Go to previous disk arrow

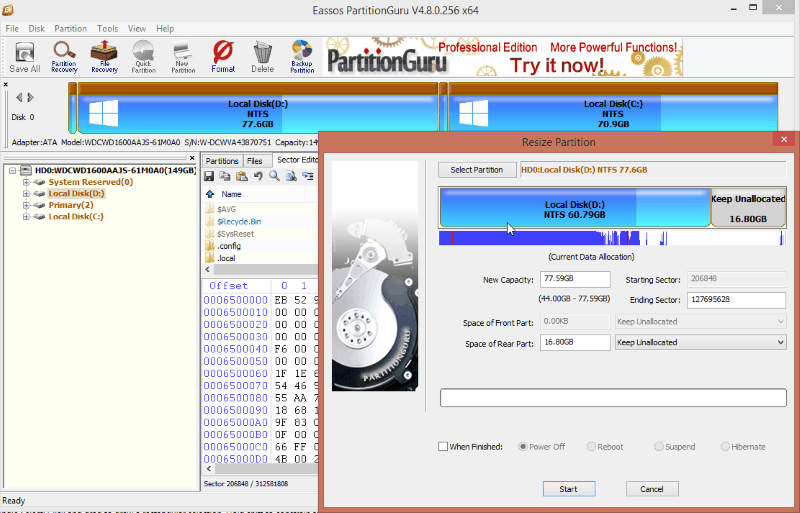[x=19, y=97]
